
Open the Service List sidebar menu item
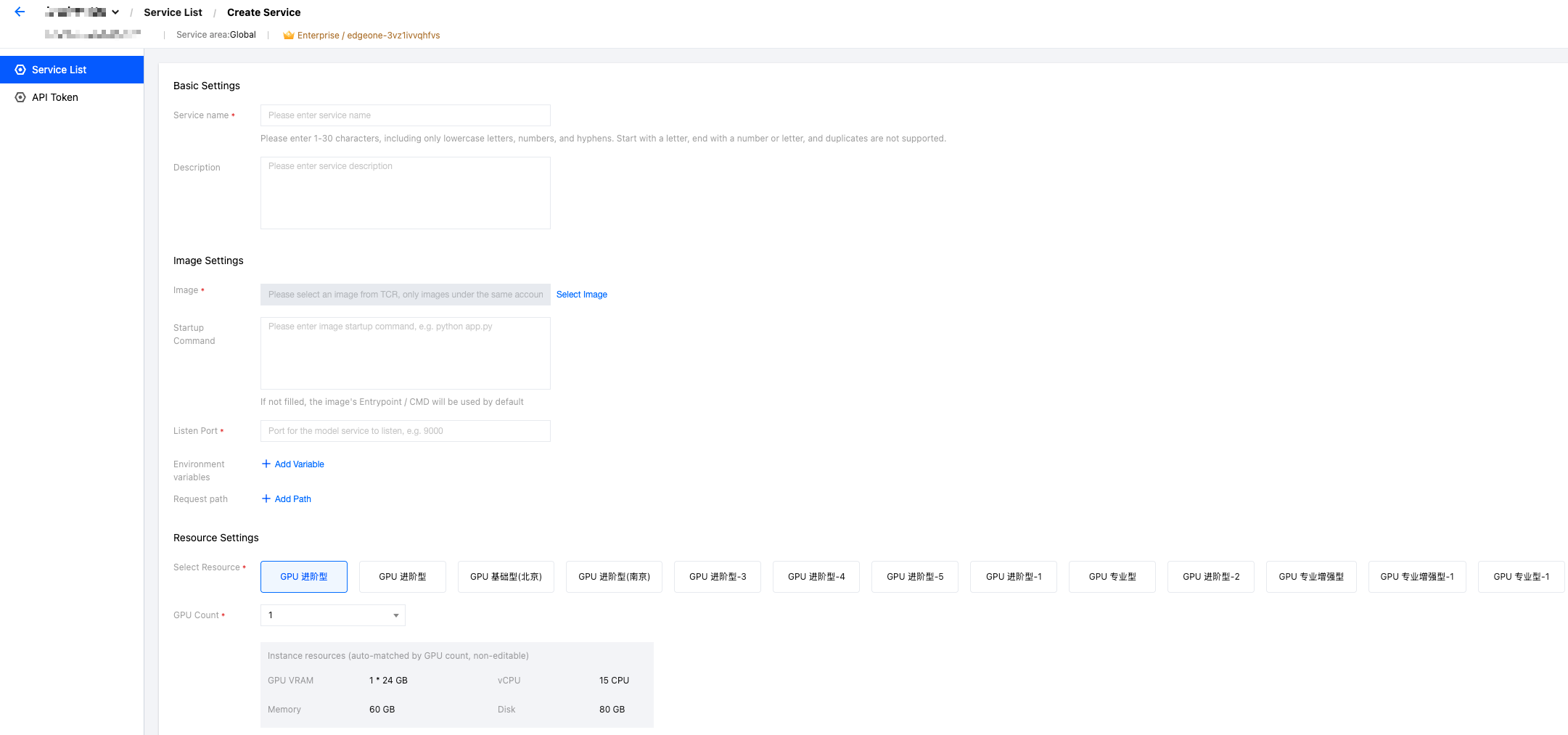[x=72, y=70]
